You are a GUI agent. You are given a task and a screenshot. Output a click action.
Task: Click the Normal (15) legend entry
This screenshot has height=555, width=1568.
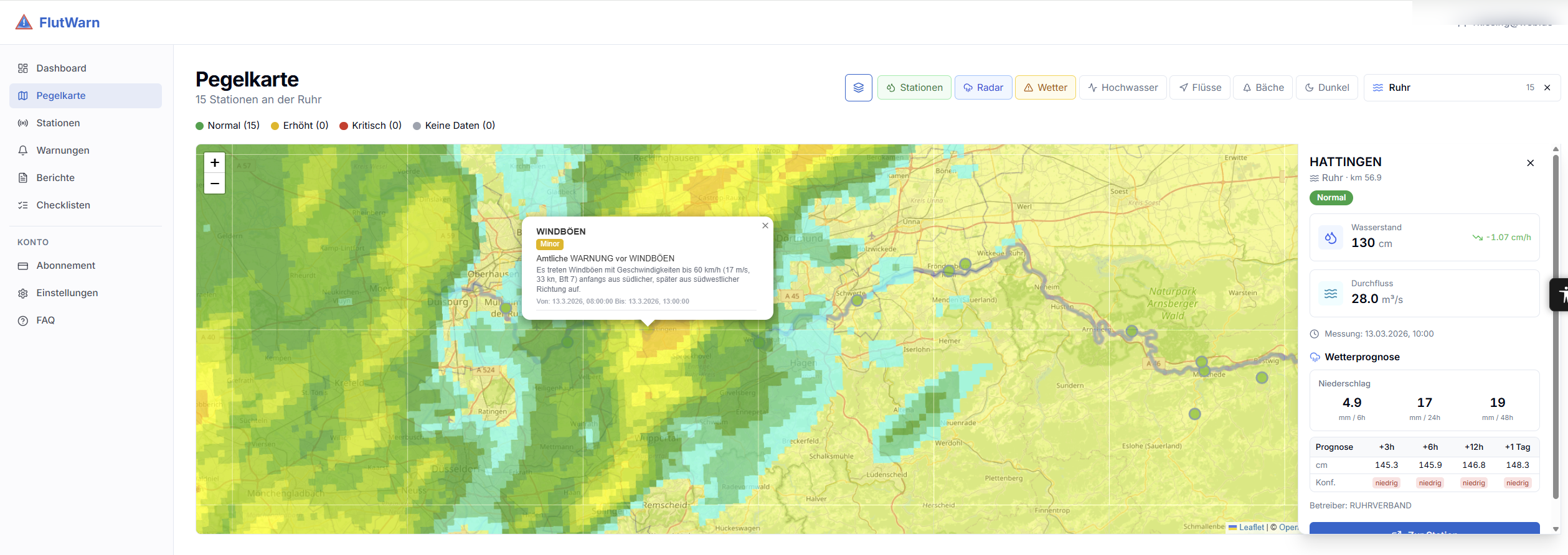point(227,126)
